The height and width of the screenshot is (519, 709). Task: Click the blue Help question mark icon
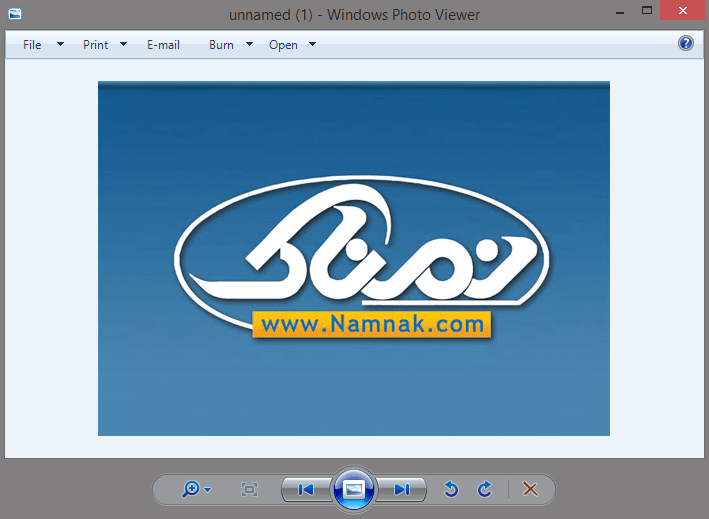(685, 43)
